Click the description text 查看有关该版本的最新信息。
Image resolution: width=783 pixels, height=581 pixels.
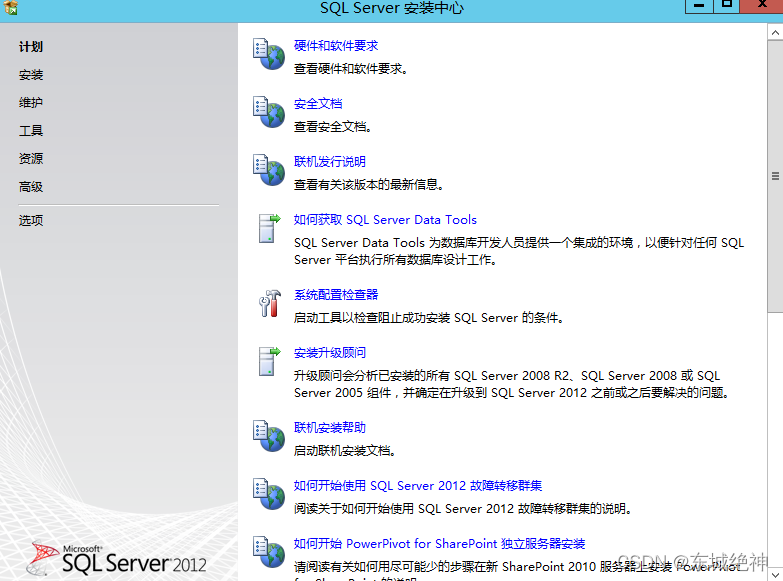tap(369, 185)
